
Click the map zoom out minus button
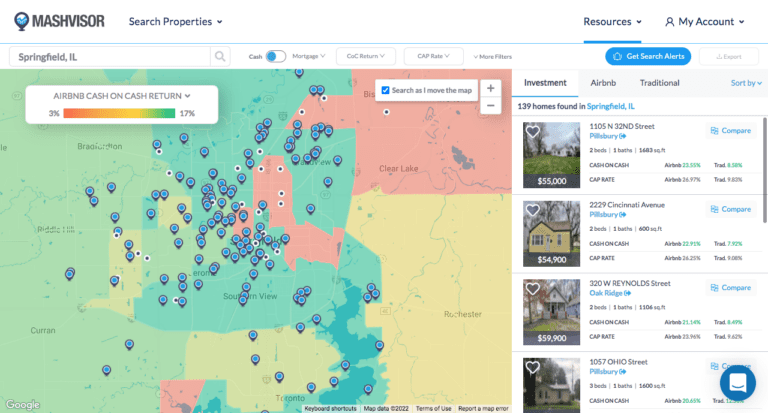click(490, 105)
